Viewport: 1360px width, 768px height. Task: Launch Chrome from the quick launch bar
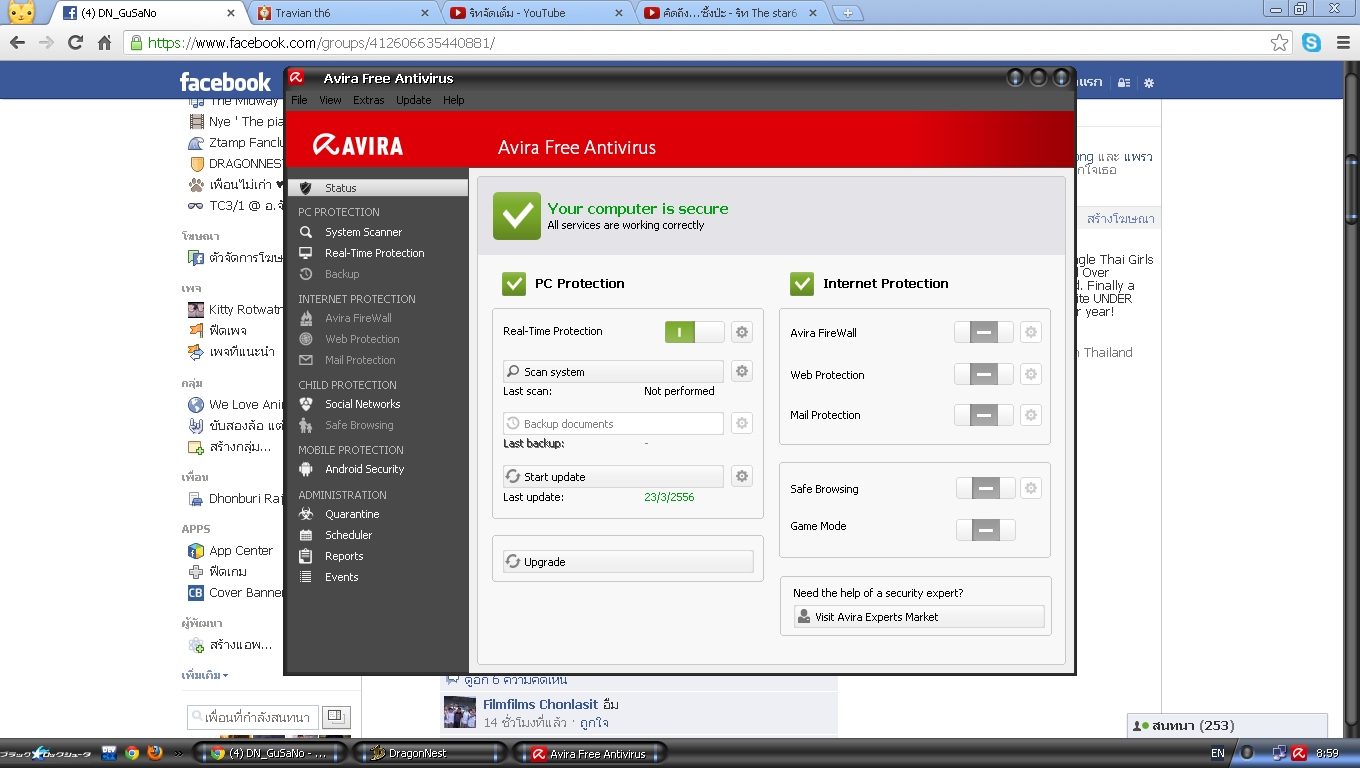132,753
